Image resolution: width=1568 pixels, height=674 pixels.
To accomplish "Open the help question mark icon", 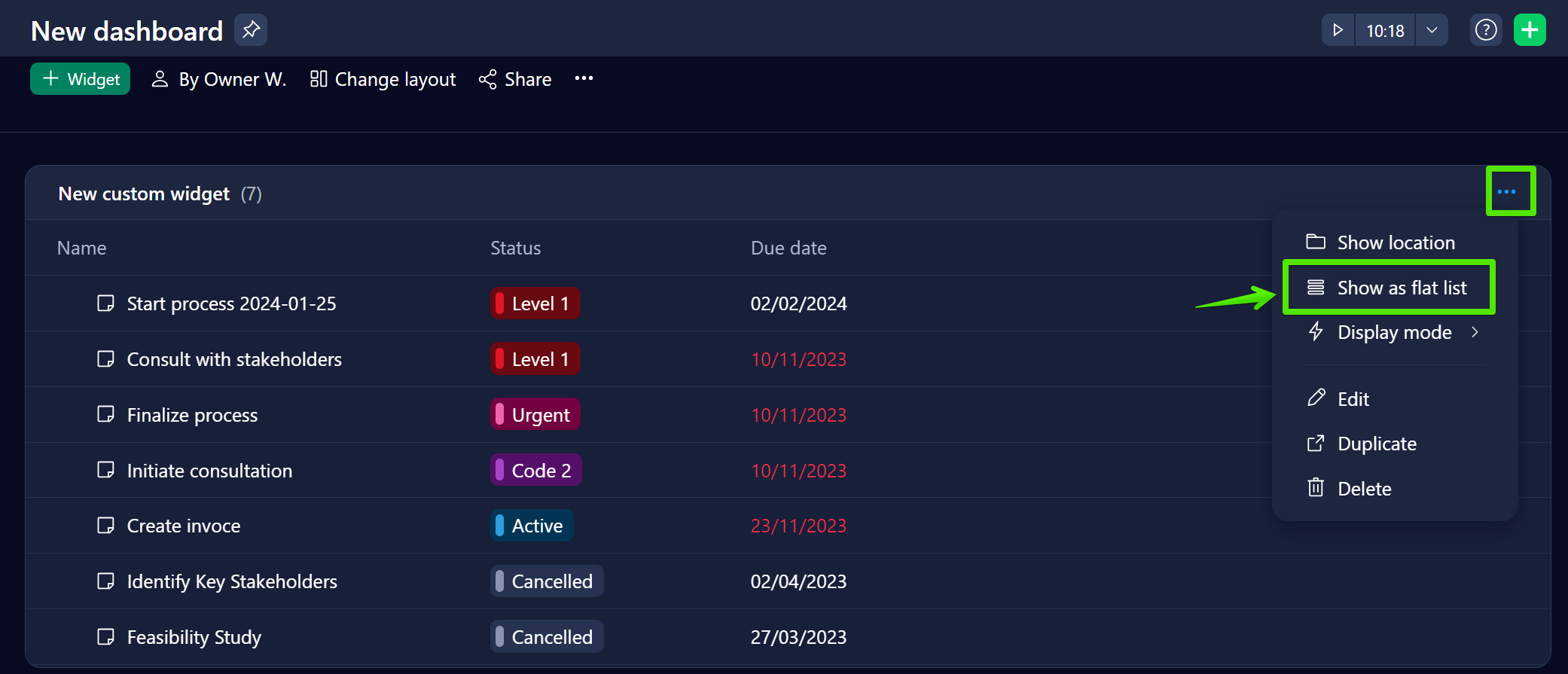I will coord(1485,30).
